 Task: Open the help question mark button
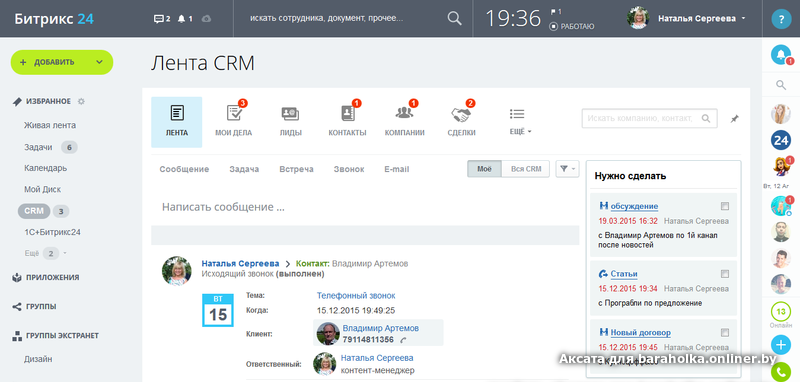781,19
